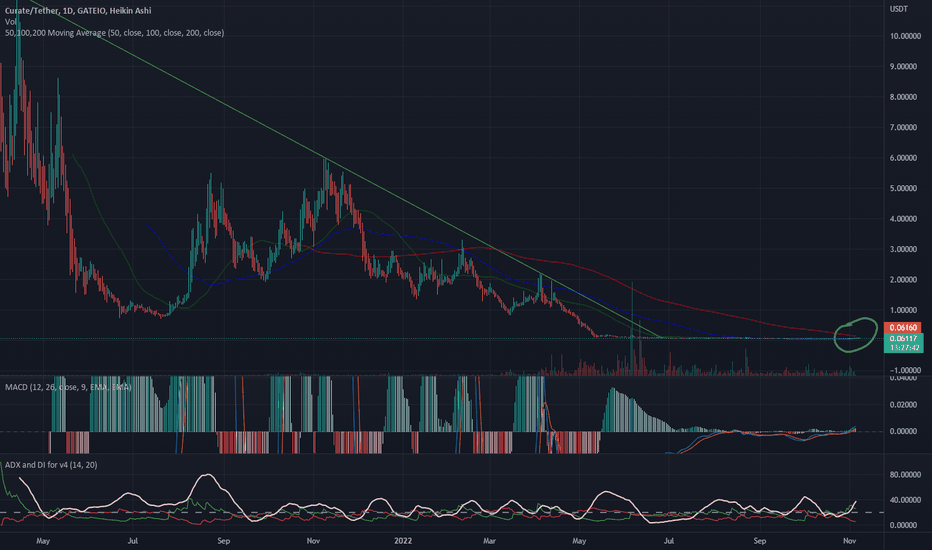Click the Nov label right before 2022
The width and height of the screenshot is (932, 550).
coord(313,541)
